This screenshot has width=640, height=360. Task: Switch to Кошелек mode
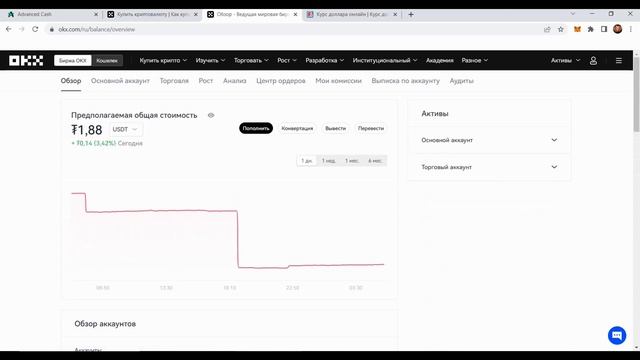107,60
